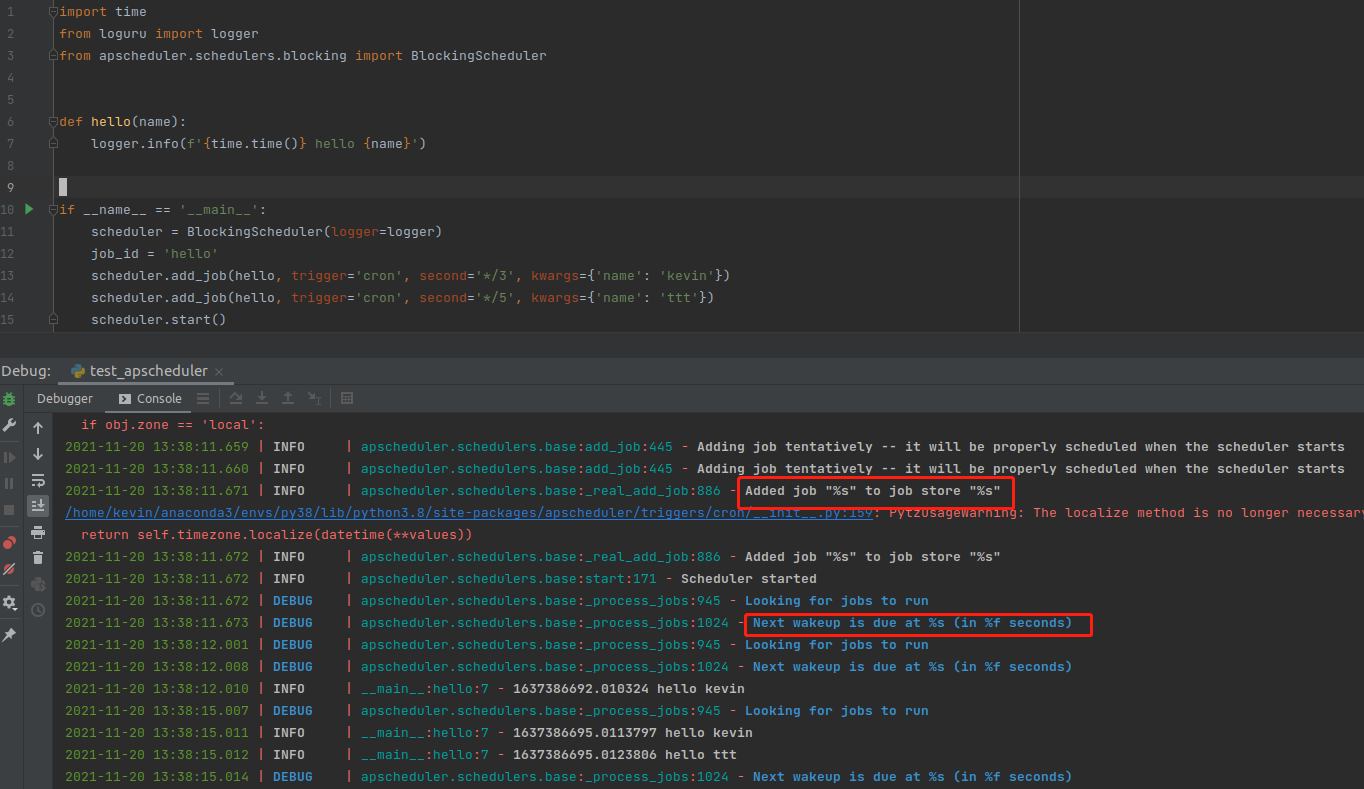Screen dimensions: 1364x789
Task: Toggle Scroll to End console icon
Action: click(38, 505)
